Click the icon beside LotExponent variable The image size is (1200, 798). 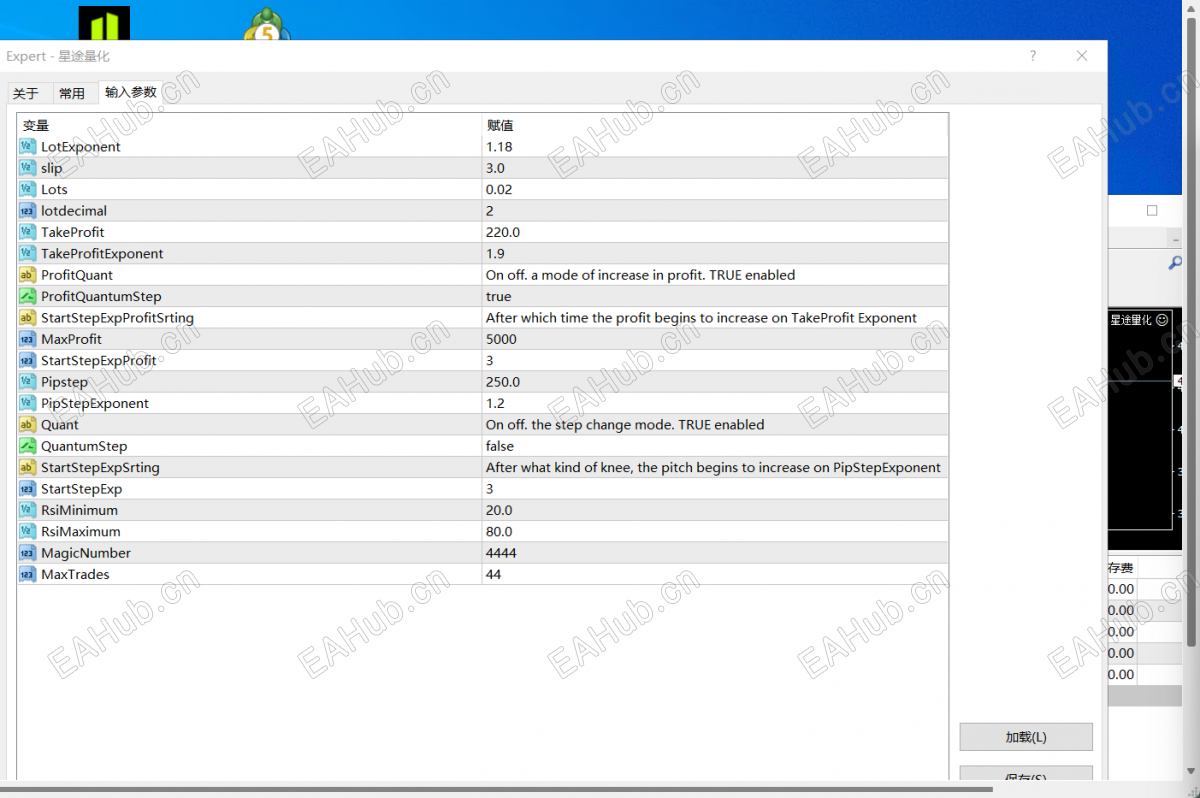[x=28, y=147]
